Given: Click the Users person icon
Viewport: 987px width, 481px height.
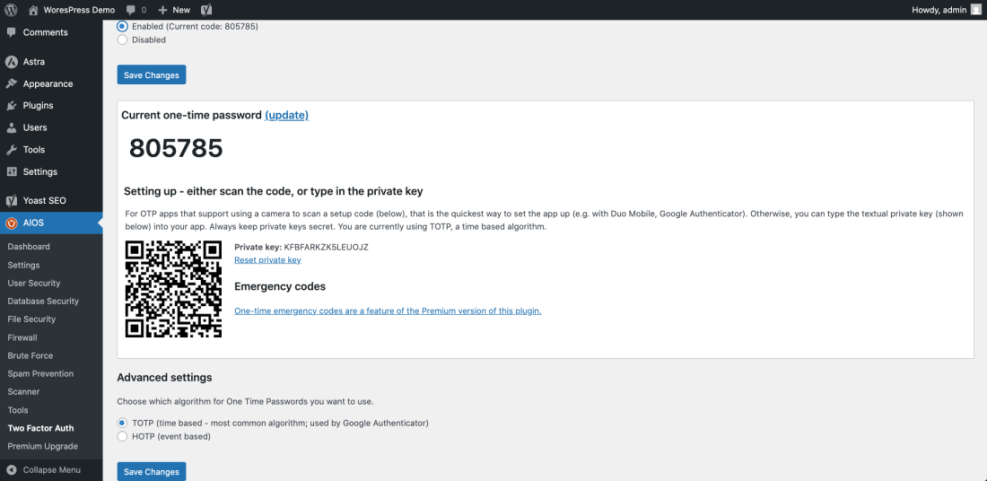Looking at the screenshot, I should click(11, 128).
